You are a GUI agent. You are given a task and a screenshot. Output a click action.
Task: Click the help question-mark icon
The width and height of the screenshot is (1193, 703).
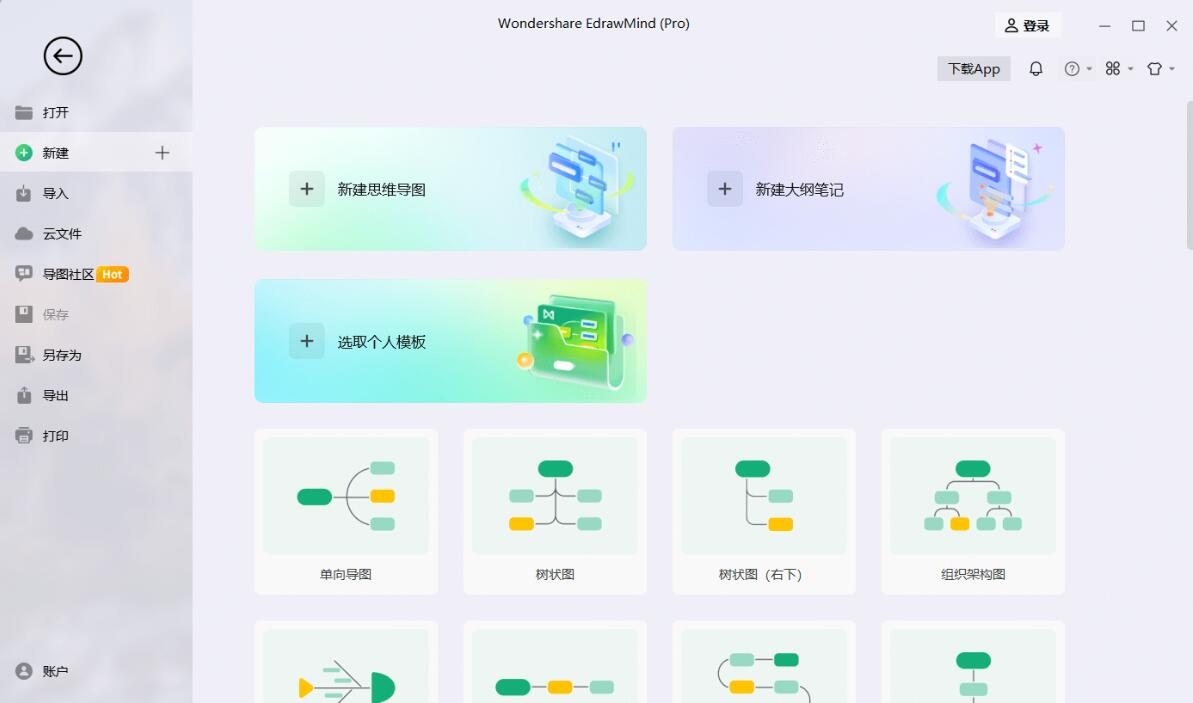1072,68
